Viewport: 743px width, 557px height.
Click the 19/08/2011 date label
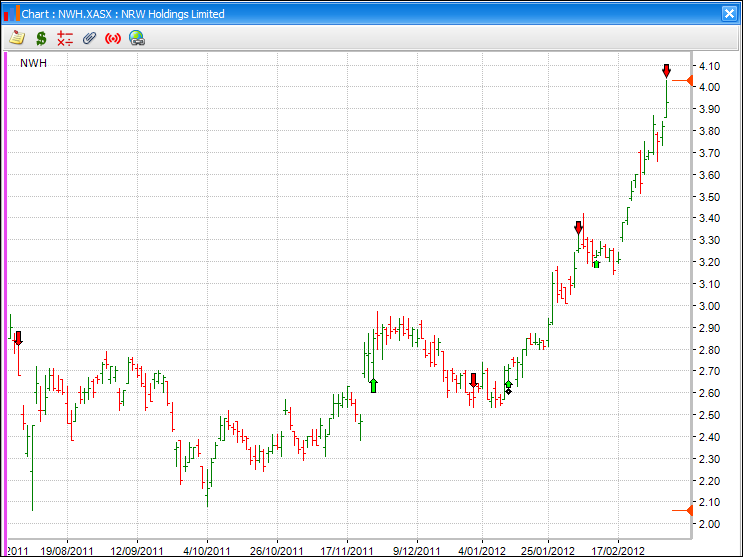(x=67, y=551)
